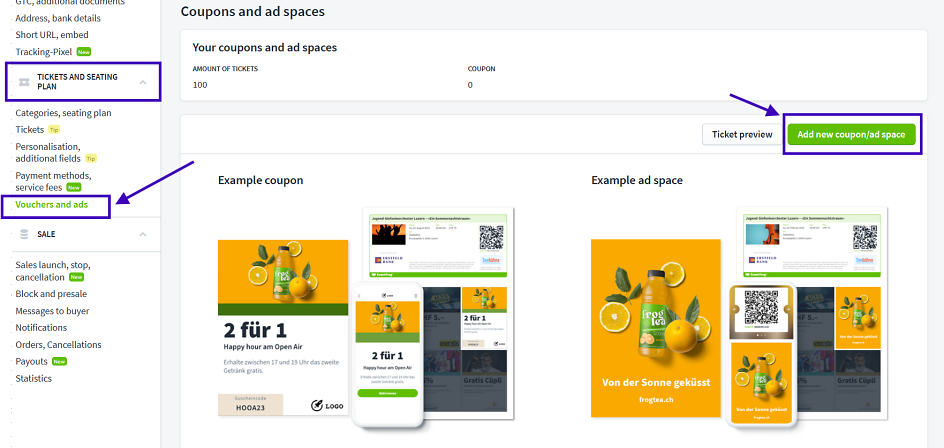
Task: Select Vouchers and ads in sidebar
Action: [52, 205]
